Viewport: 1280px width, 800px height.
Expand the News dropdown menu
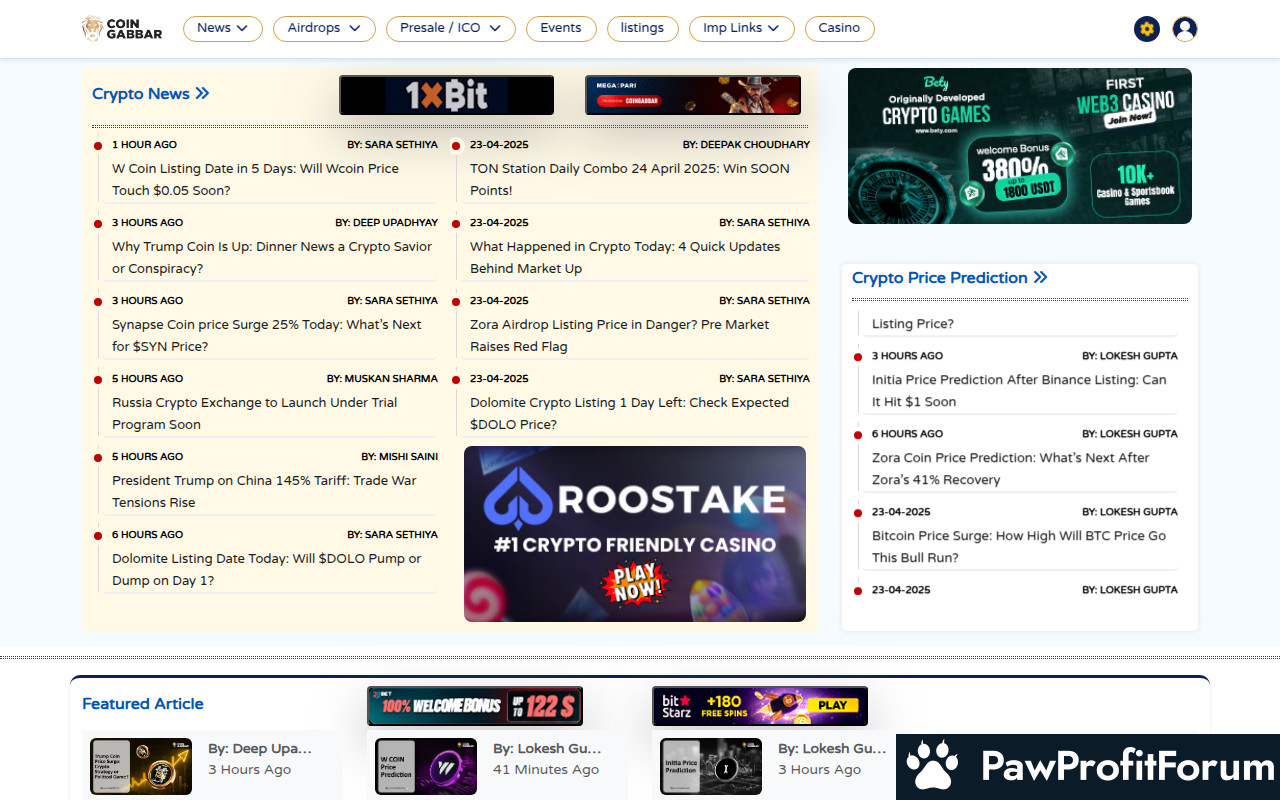222,28
